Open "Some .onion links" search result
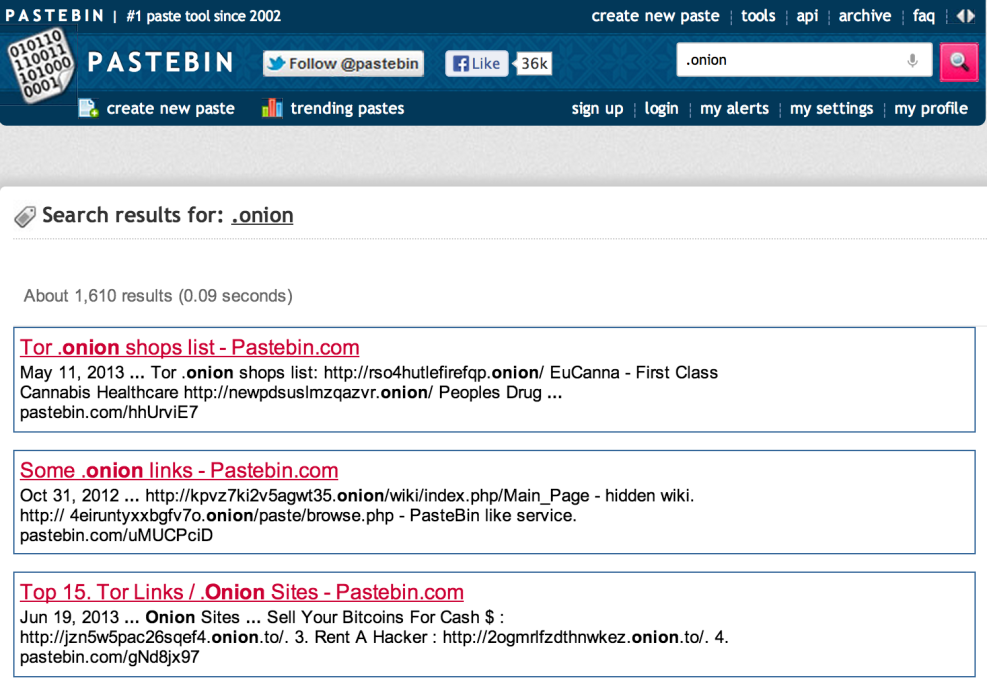 click(x=179, y=471)
